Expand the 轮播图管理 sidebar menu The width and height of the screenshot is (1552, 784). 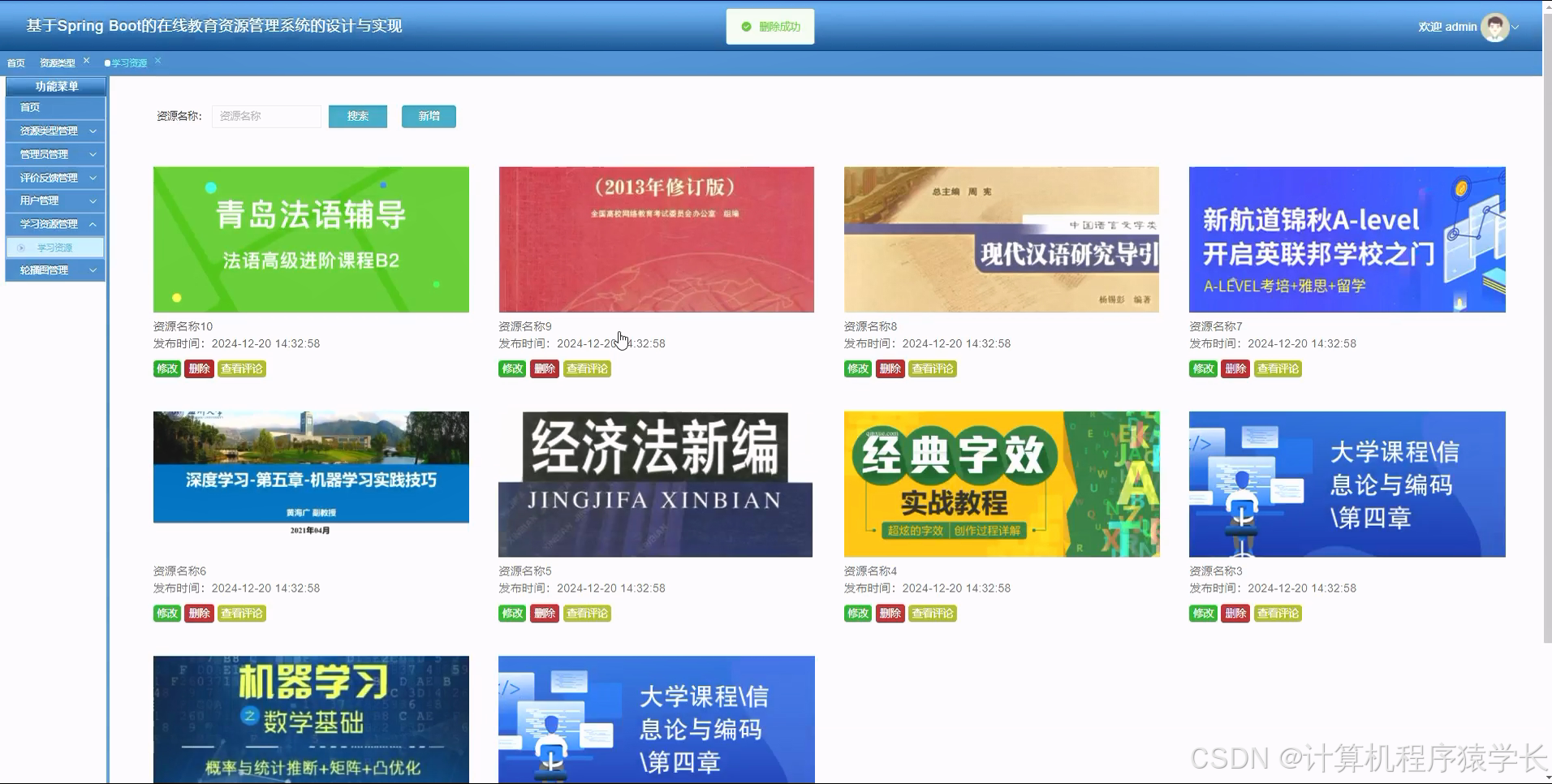coord(54,269)
